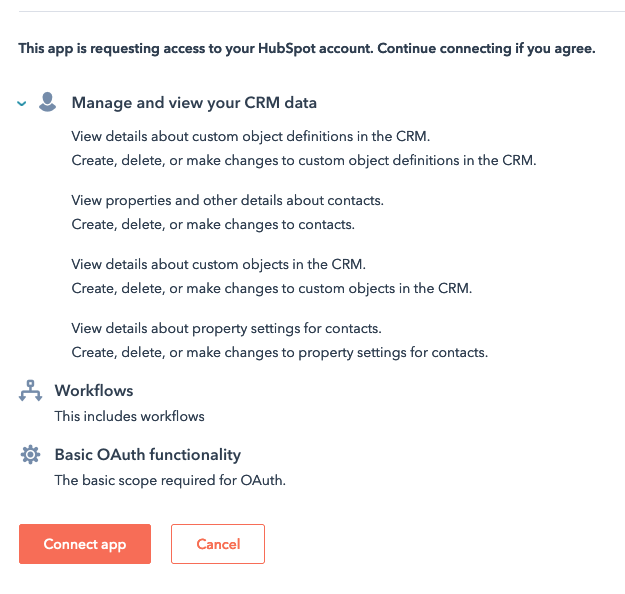The width and height of the screenshot is (625, 594).
Task: Click the contact person icon
Action: tap(47, 102)
